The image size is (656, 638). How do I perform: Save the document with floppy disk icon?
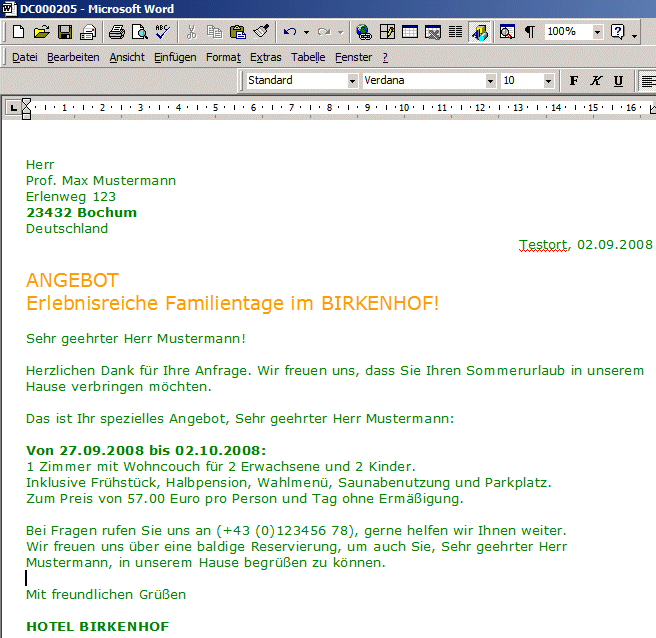(x=65, y=32)
